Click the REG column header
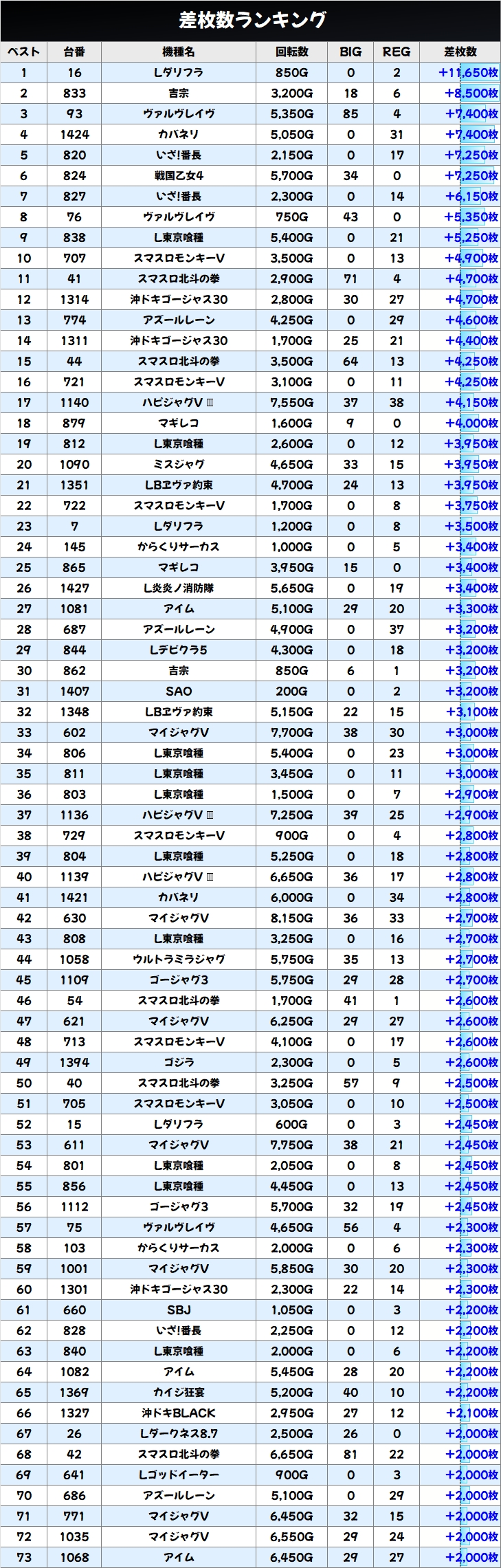501x1568 pixels. pyautogui.click(x=397, y=52)
